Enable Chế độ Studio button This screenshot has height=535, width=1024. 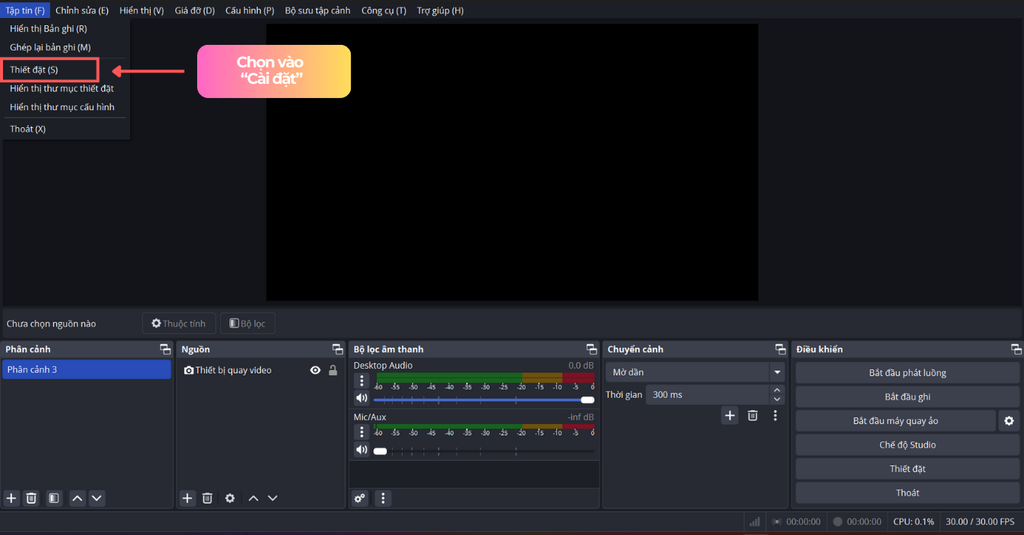click(x=907, y=445)
